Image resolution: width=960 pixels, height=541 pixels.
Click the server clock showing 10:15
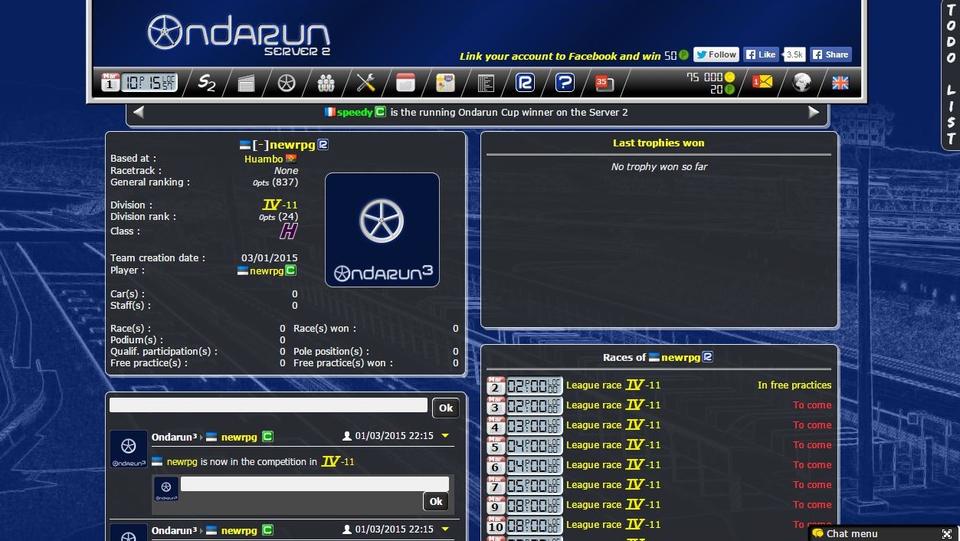(x=149, y=82)
